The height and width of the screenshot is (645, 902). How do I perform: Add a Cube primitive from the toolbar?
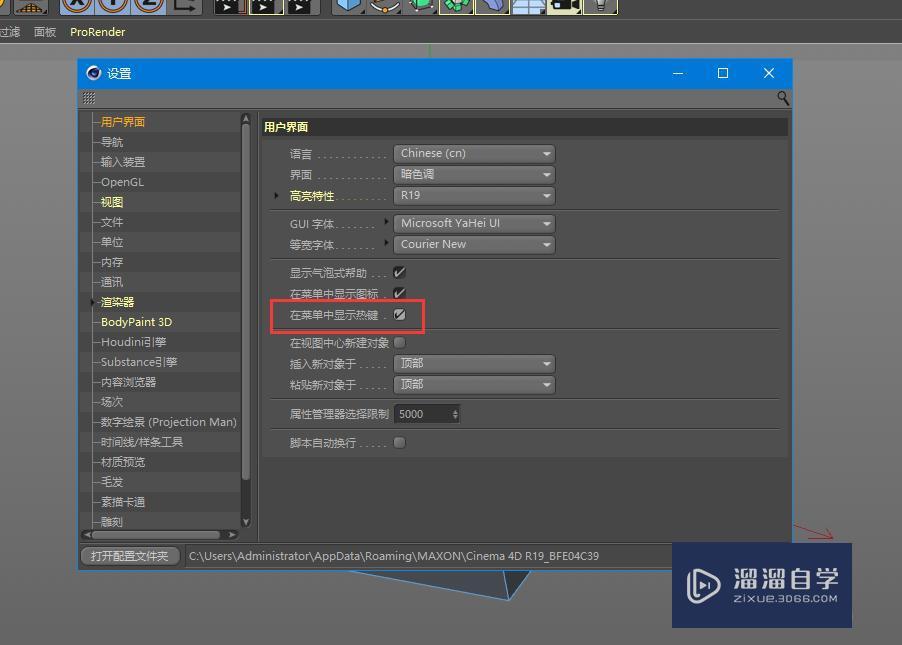(x=349, y=6)
